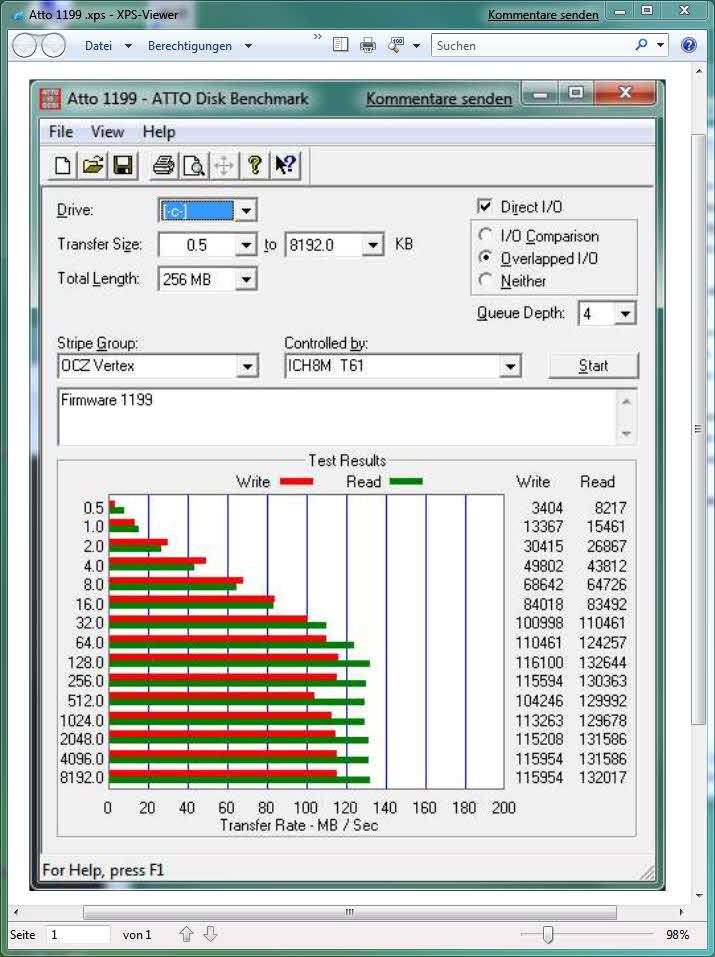Click the 98% zoom percentage label
715x957 pixels.
677,934
